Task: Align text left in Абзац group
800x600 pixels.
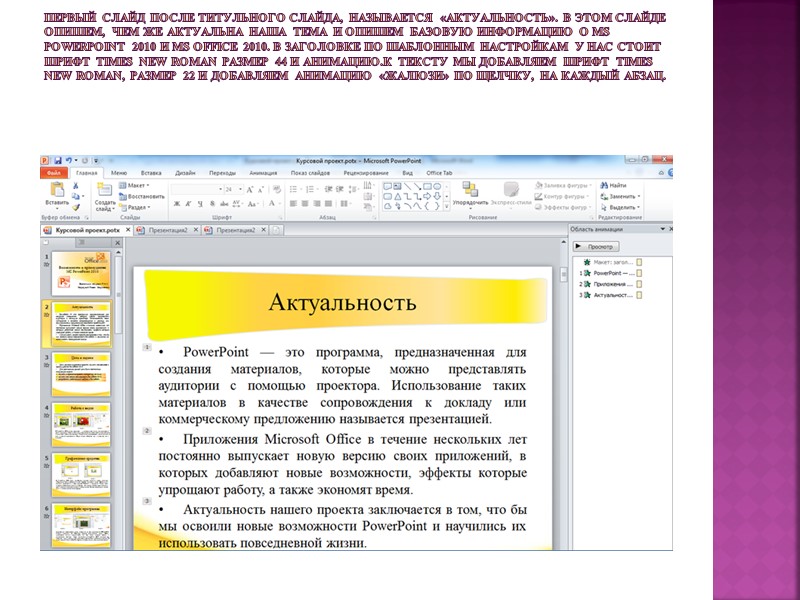Action: click(x=293, y=204)
